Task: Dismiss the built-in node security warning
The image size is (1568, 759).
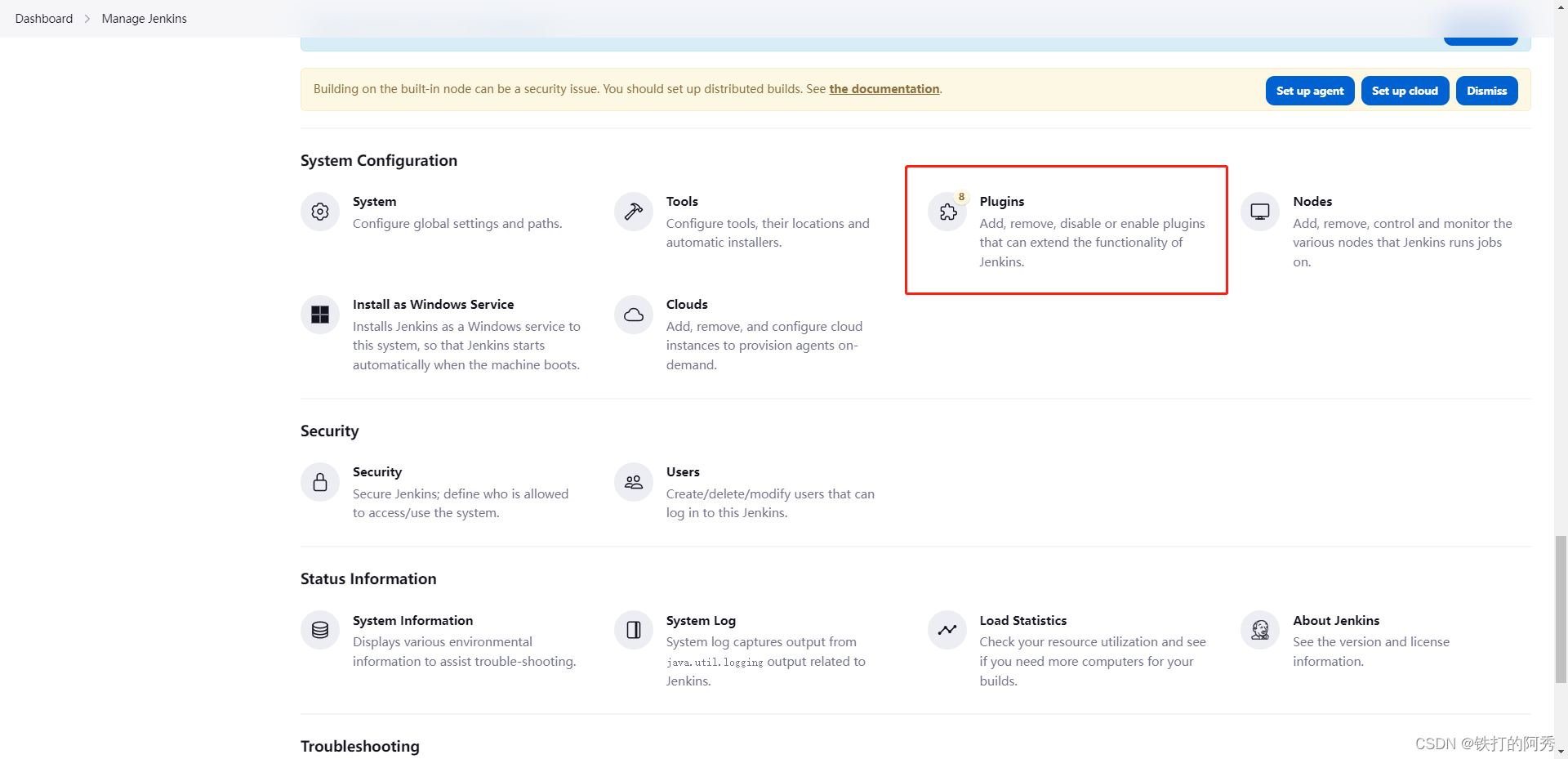Action: point(1486,91)
